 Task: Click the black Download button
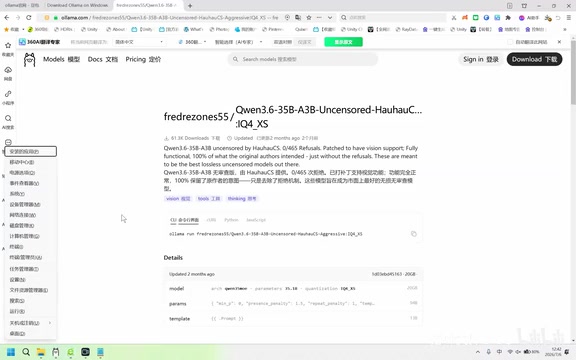(534, 59)
